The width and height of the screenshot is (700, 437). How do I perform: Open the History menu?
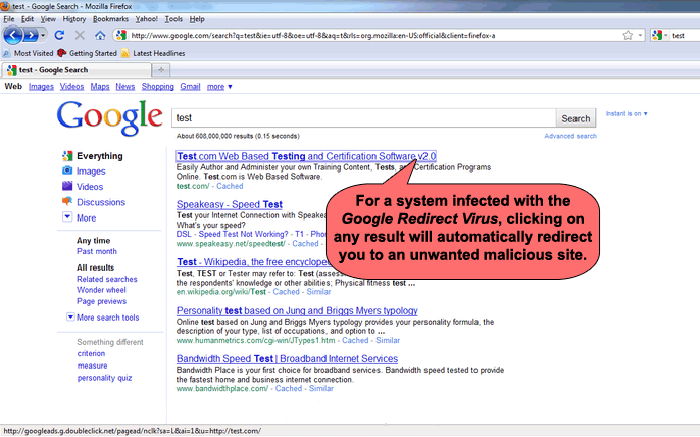(x=74, y=18)
